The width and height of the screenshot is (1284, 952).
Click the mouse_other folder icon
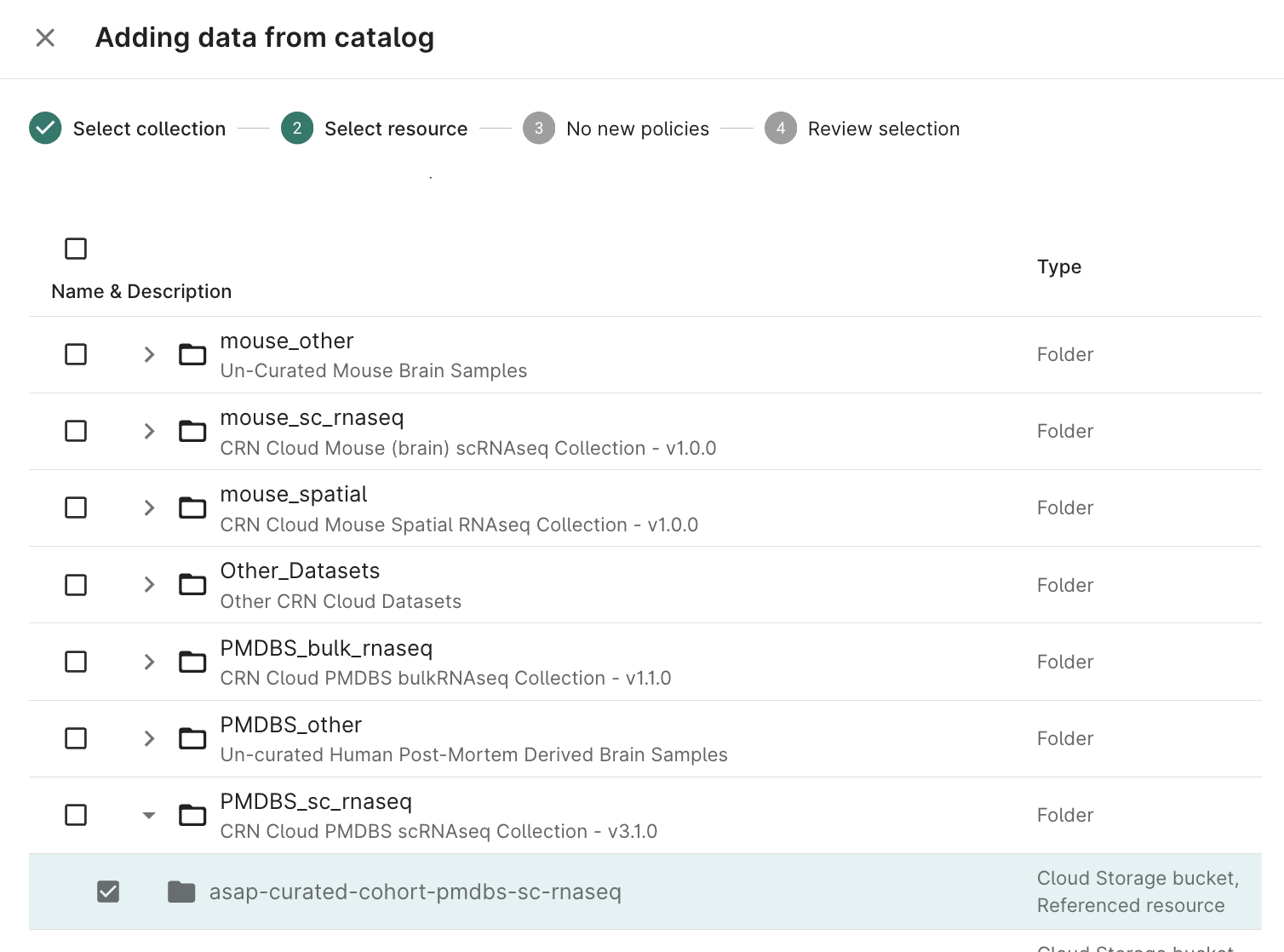click(192, 354)
